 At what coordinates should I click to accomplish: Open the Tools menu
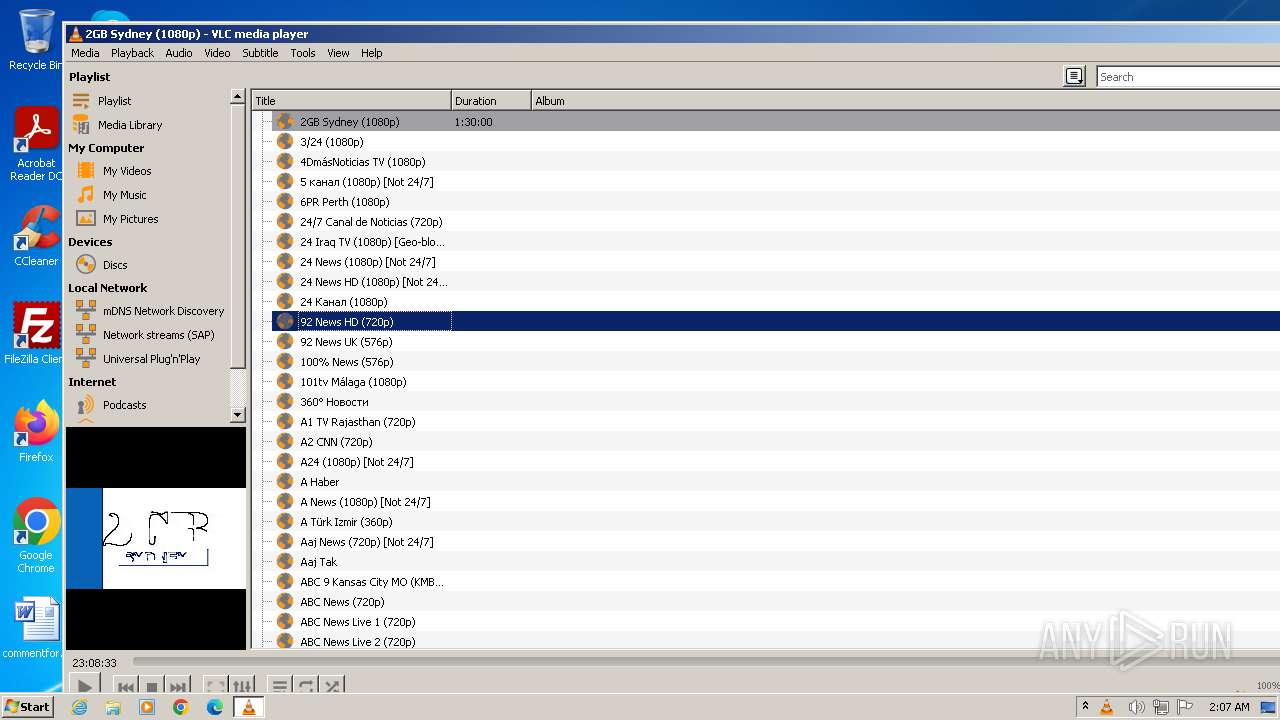[303, 53]
